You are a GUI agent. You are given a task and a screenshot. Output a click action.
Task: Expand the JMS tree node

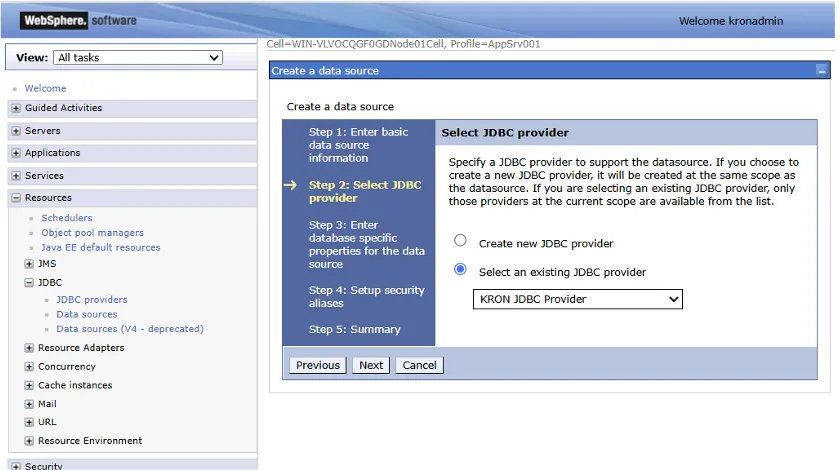(x=29, y=264)
